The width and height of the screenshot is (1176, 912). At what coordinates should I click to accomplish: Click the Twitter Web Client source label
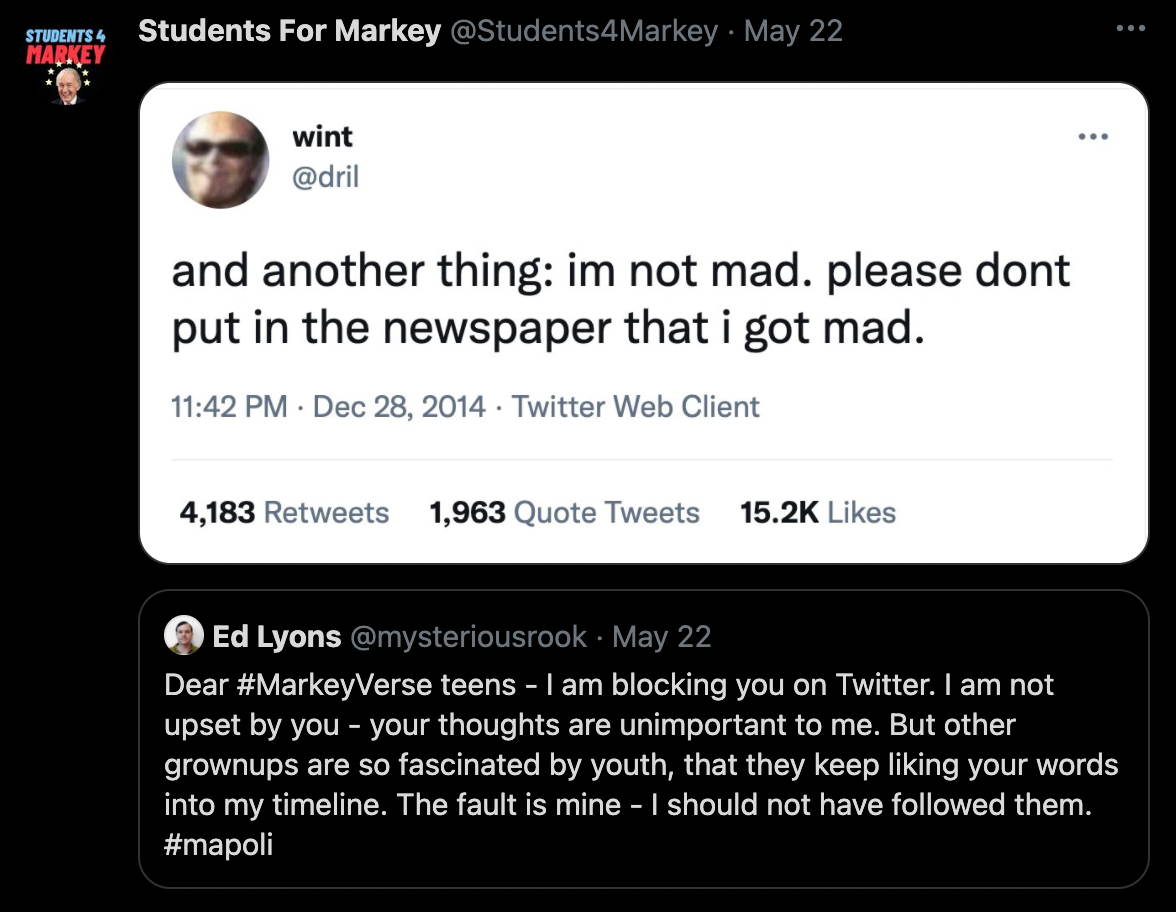coord(636,407)
